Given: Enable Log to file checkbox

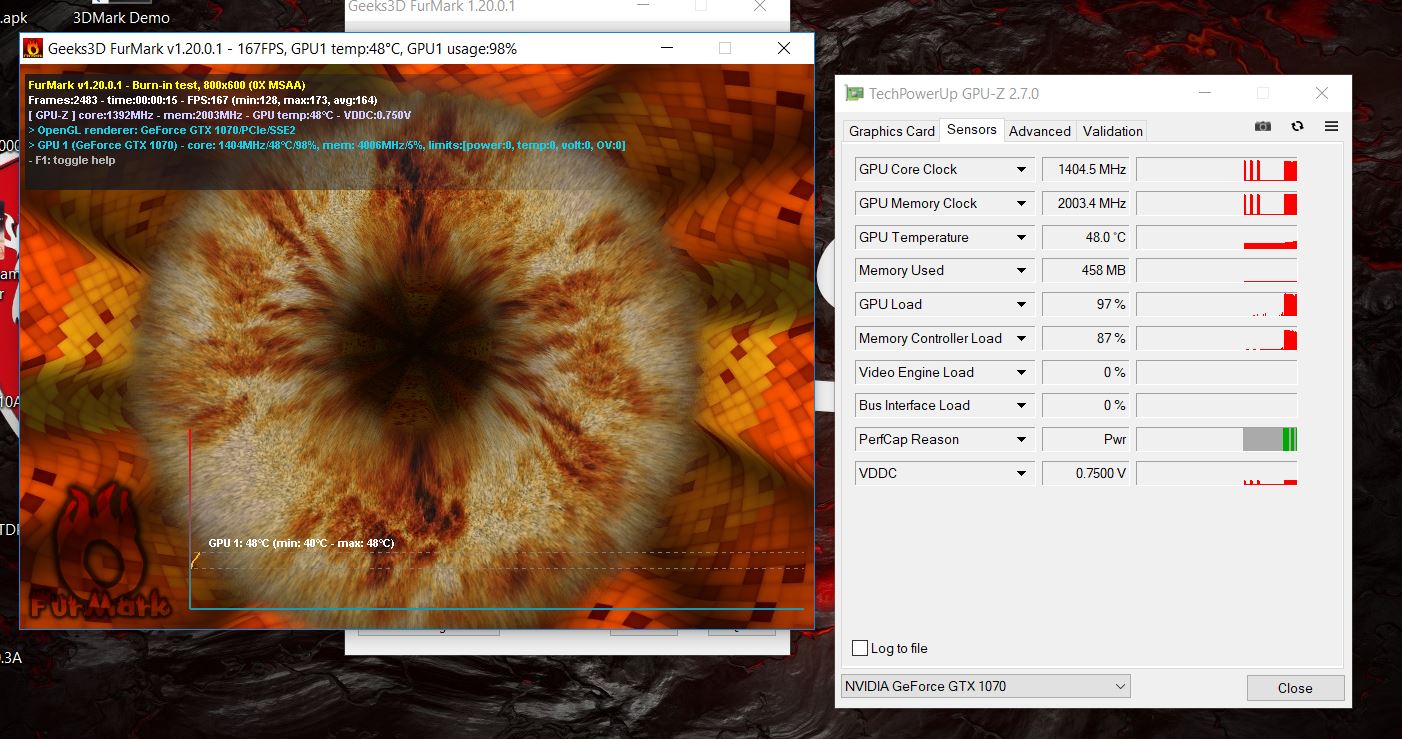Looking at the screenshot, I should point(860,648).
